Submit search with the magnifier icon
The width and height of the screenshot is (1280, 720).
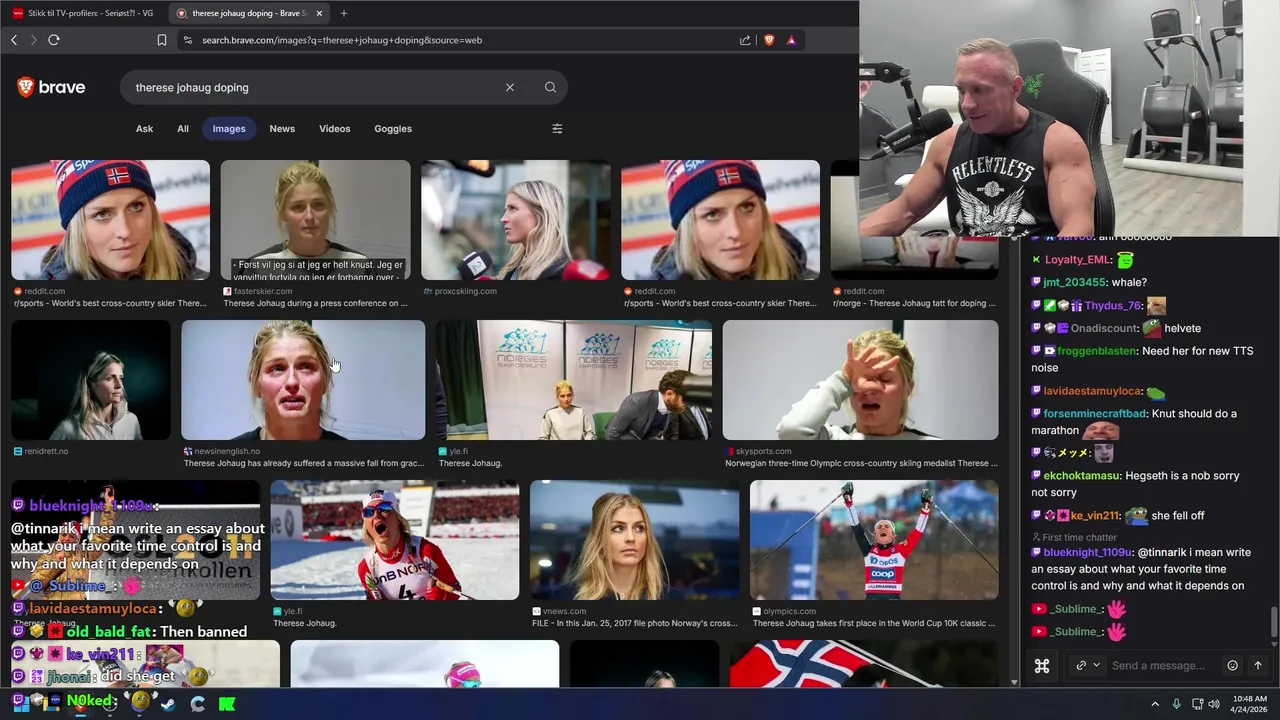click(550, 87)
